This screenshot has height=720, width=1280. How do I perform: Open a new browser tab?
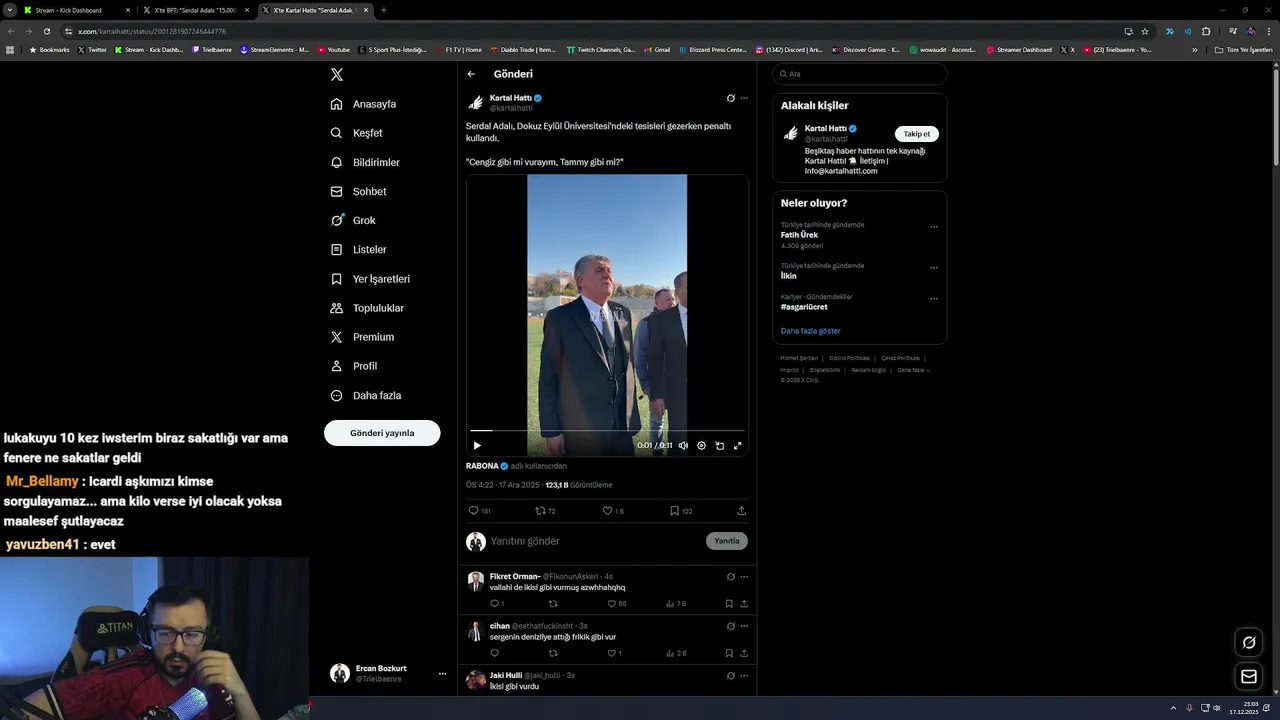[x=384, y=10]
